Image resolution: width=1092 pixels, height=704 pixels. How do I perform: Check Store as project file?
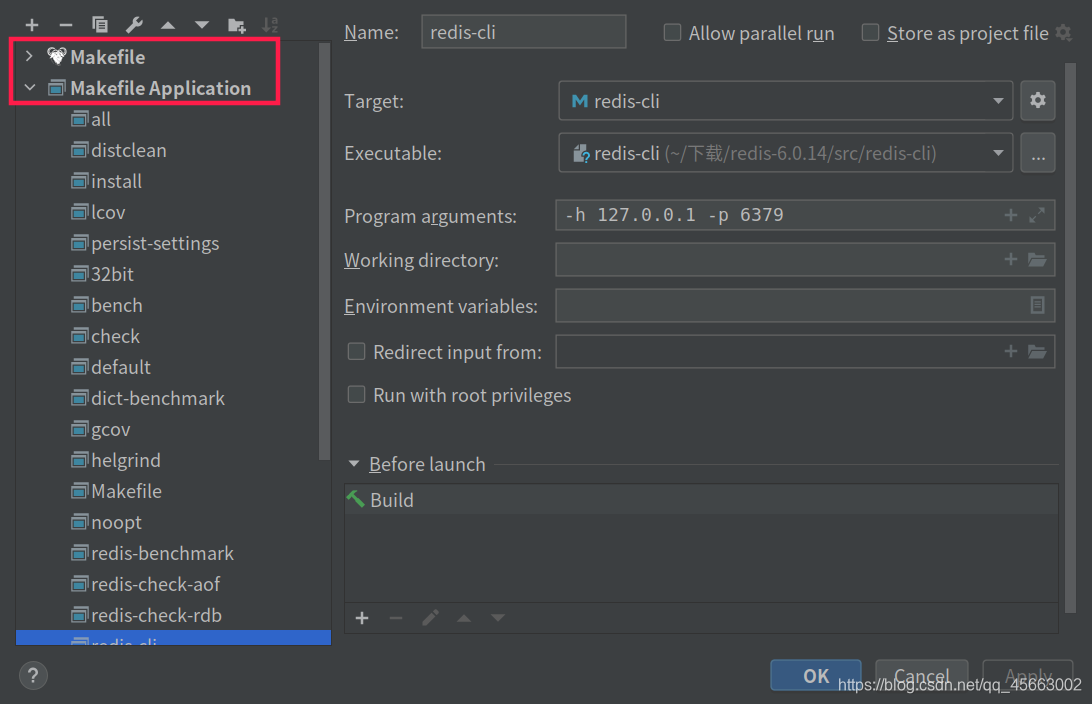[869, 33]
